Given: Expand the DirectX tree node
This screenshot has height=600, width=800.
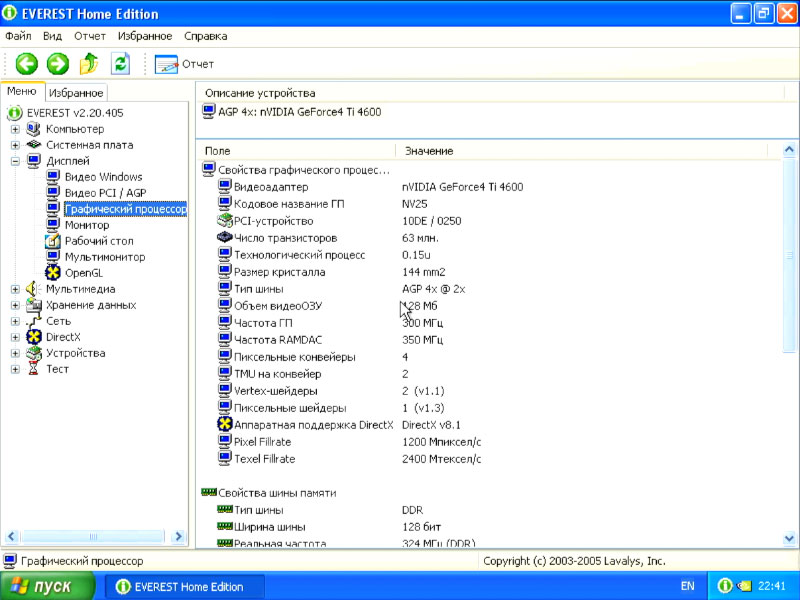Looking at the screenshot, I should click(15, 337).
